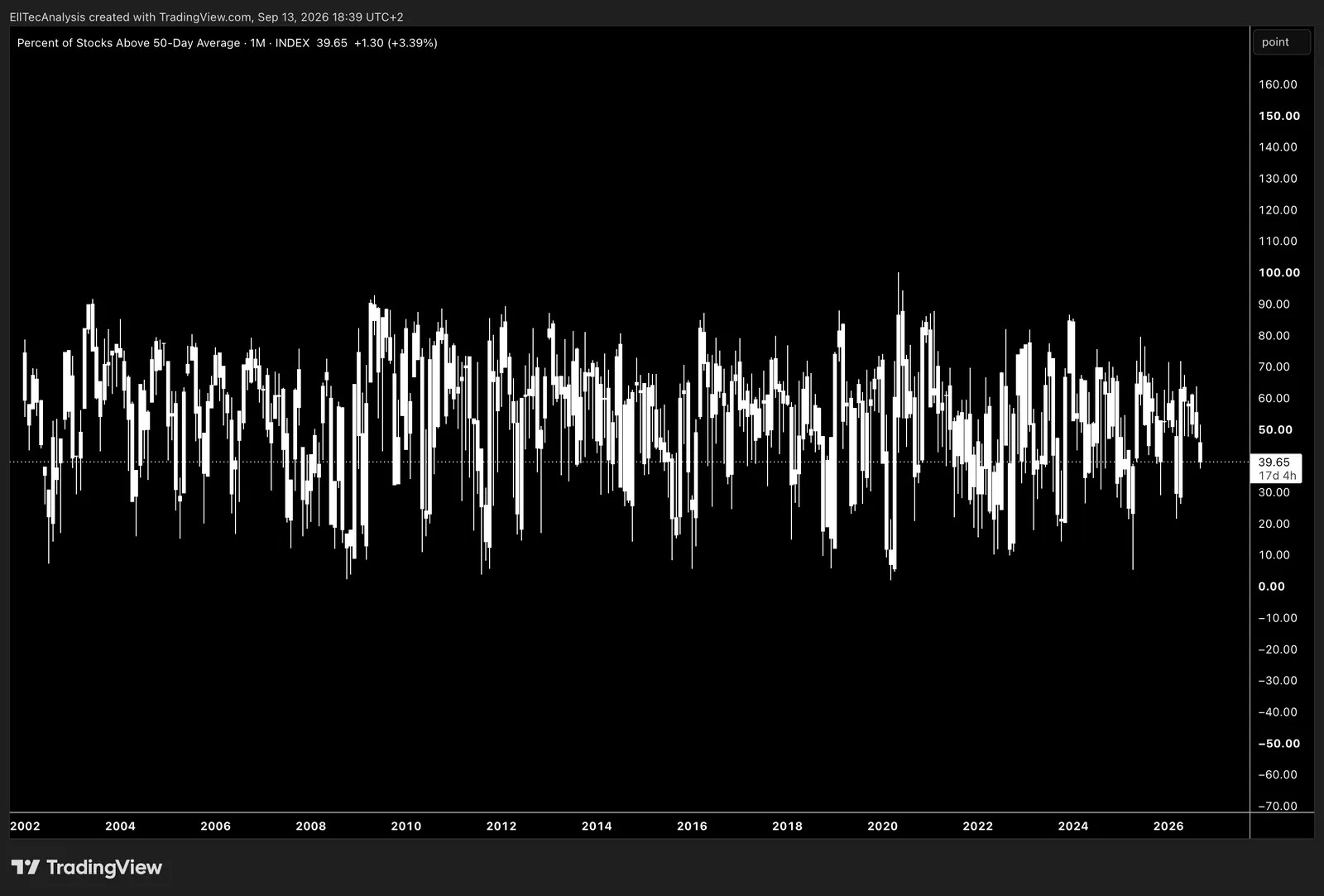Click the 2006 label on time axis
Screen dimensions: 1324x896
215,826
